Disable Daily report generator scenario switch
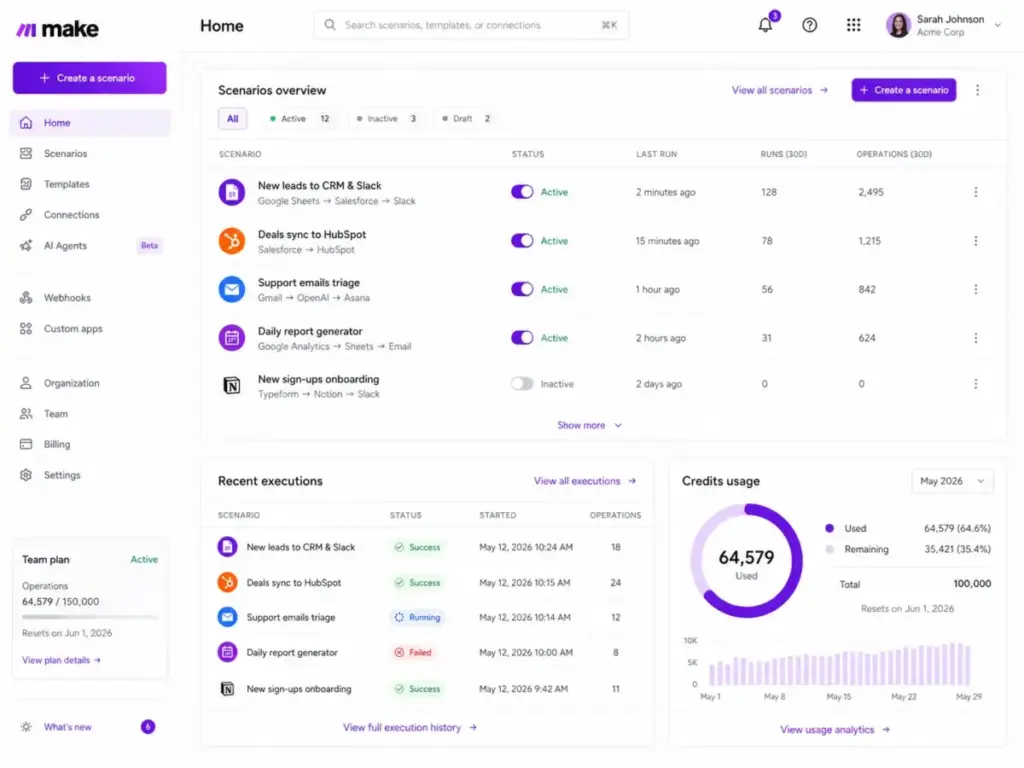This screenshot has height=768, width=1024. [522, 338]
